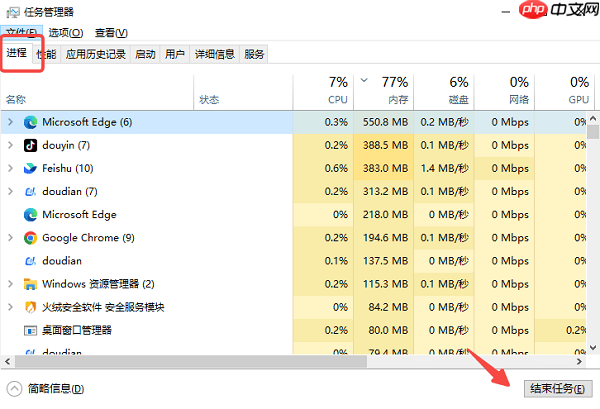Viewport: 600px width, 409px height.
Task: Select the 194.6 MB memory cell
Action: coord(384,238)
